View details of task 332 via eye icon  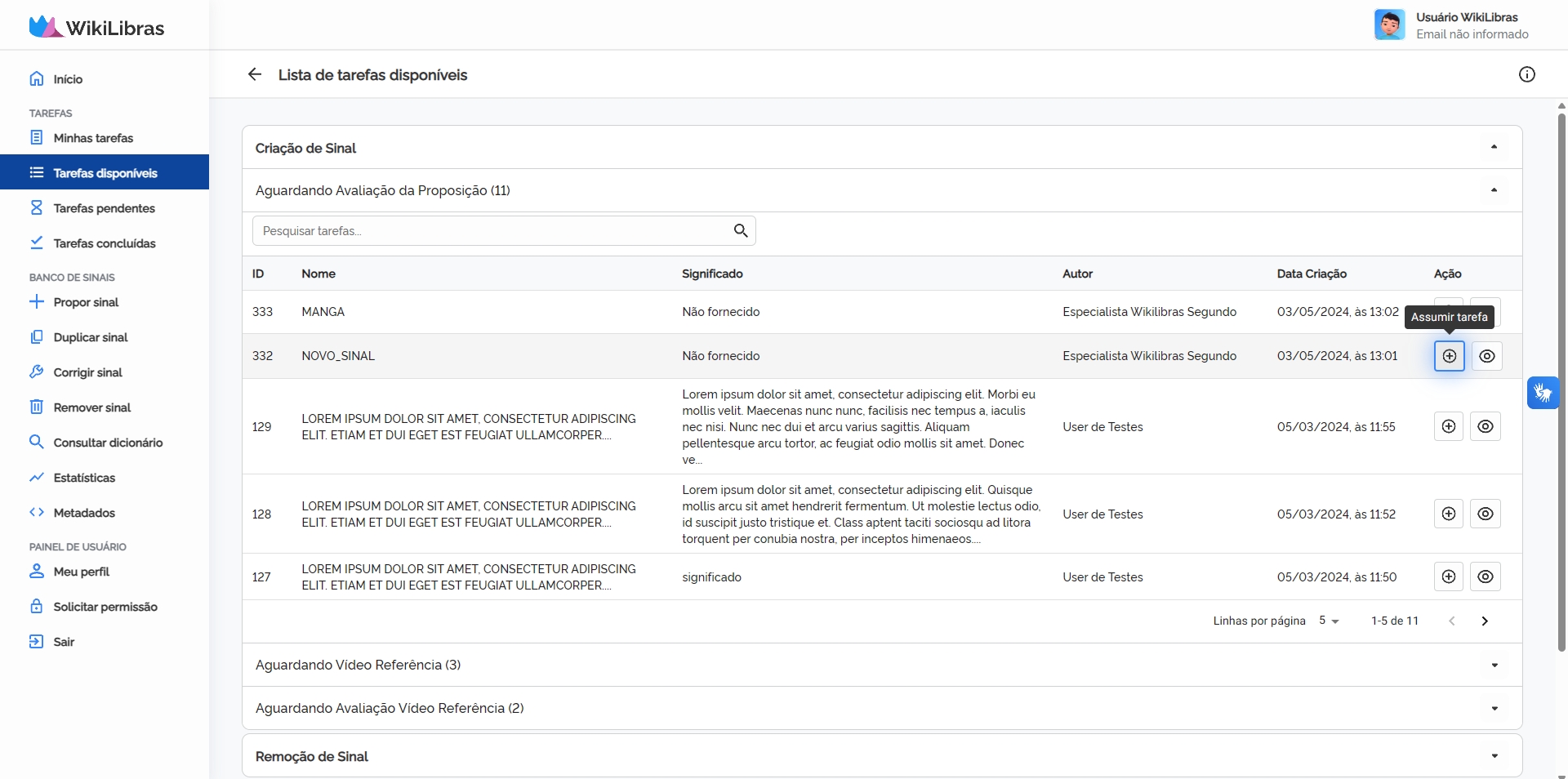[x=1486, y=356]
